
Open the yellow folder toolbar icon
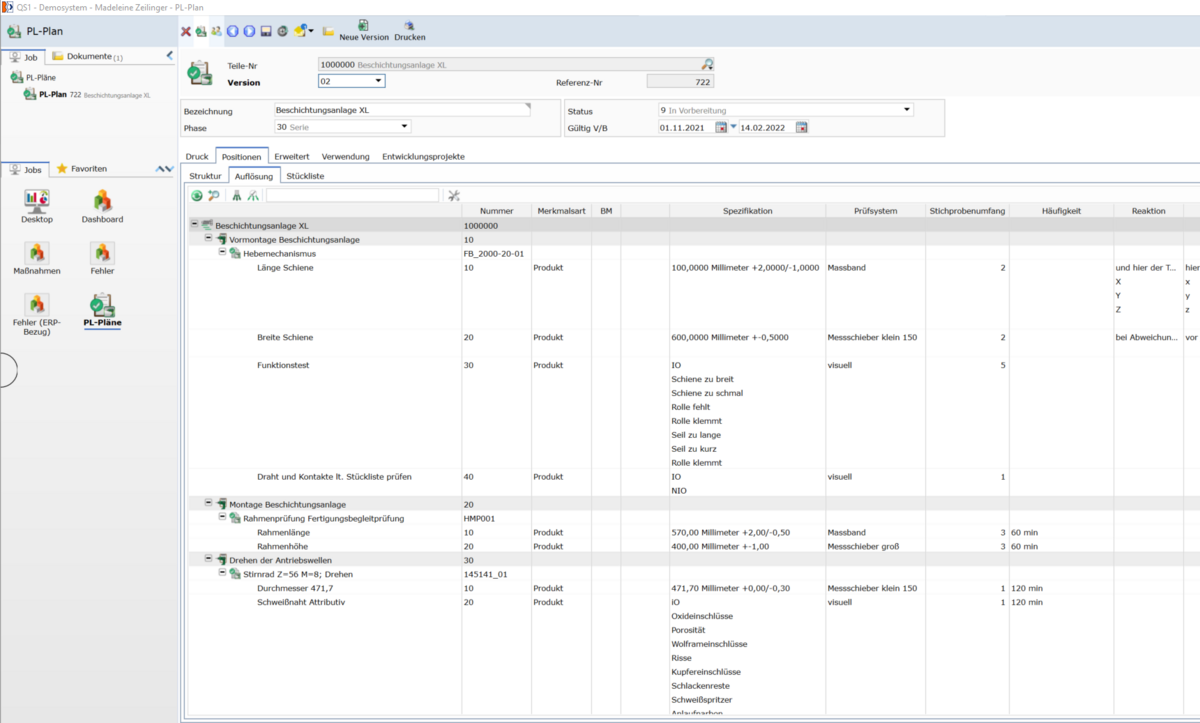[329, 31]
